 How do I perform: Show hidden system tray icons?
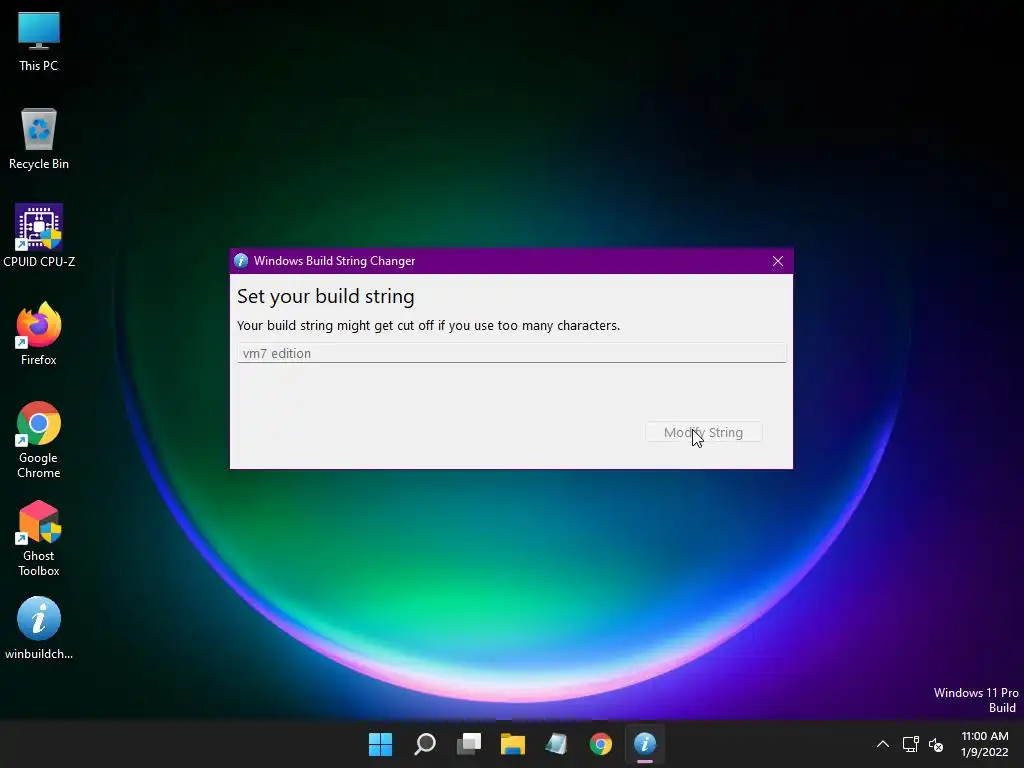882,744
